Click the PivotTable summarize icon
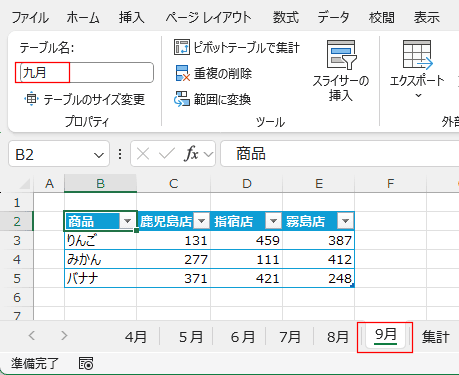This screenshot has width=459, height=375. coord(182,47)
